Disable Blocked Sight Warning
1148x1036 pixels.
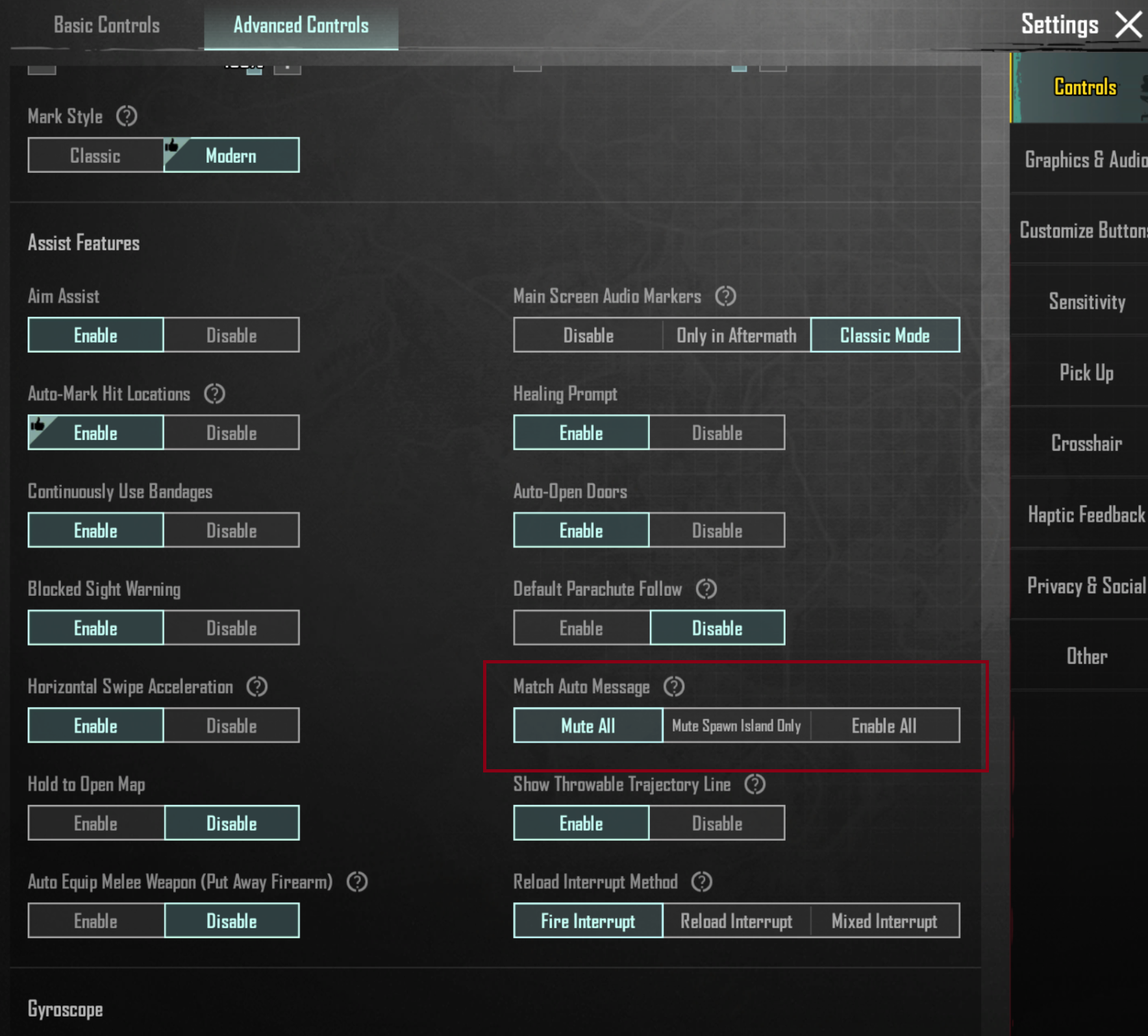click(232, 628)
